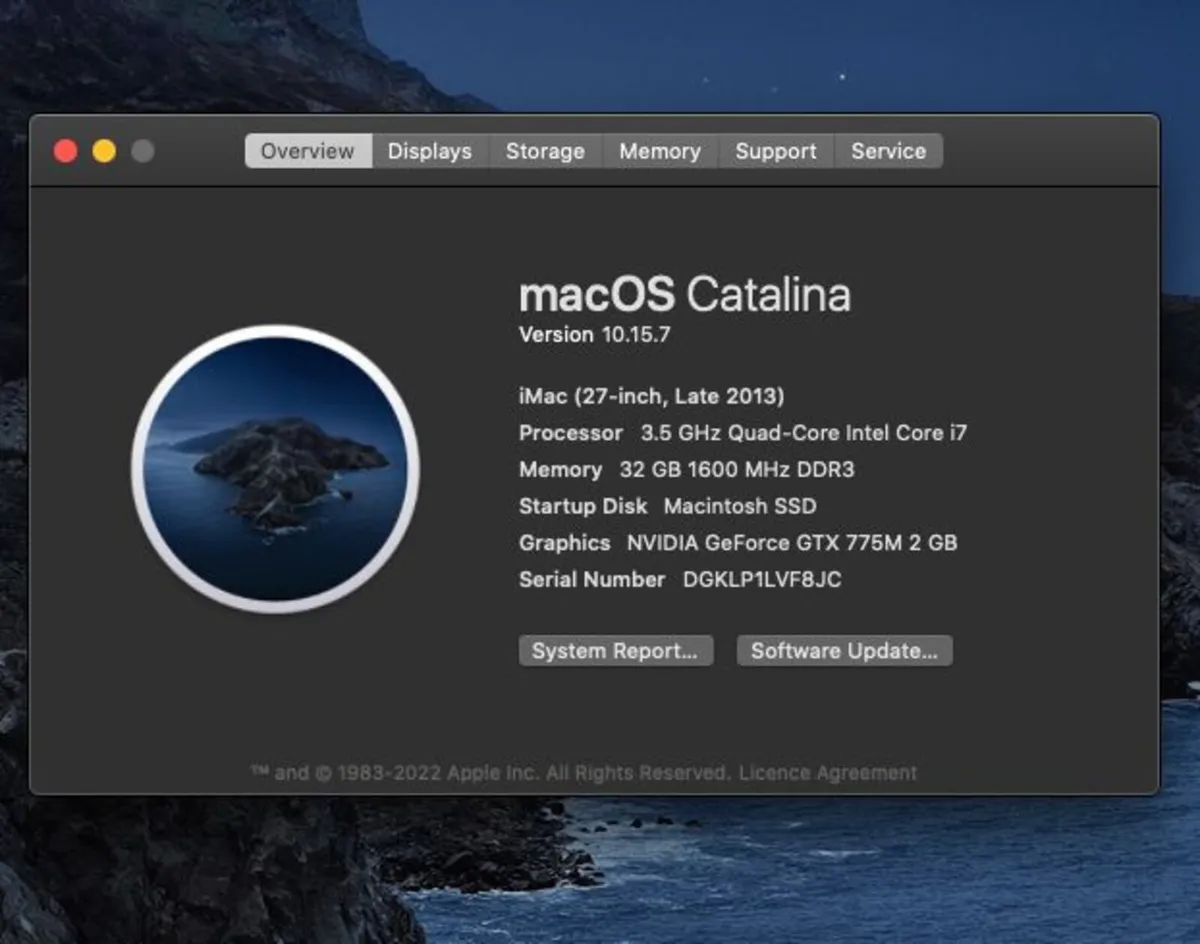Image resolution: width=1200 pixels, height=944 pixels.
Task: Open the Displays tab
Action: pyautogui.click(x=430, y=151)
